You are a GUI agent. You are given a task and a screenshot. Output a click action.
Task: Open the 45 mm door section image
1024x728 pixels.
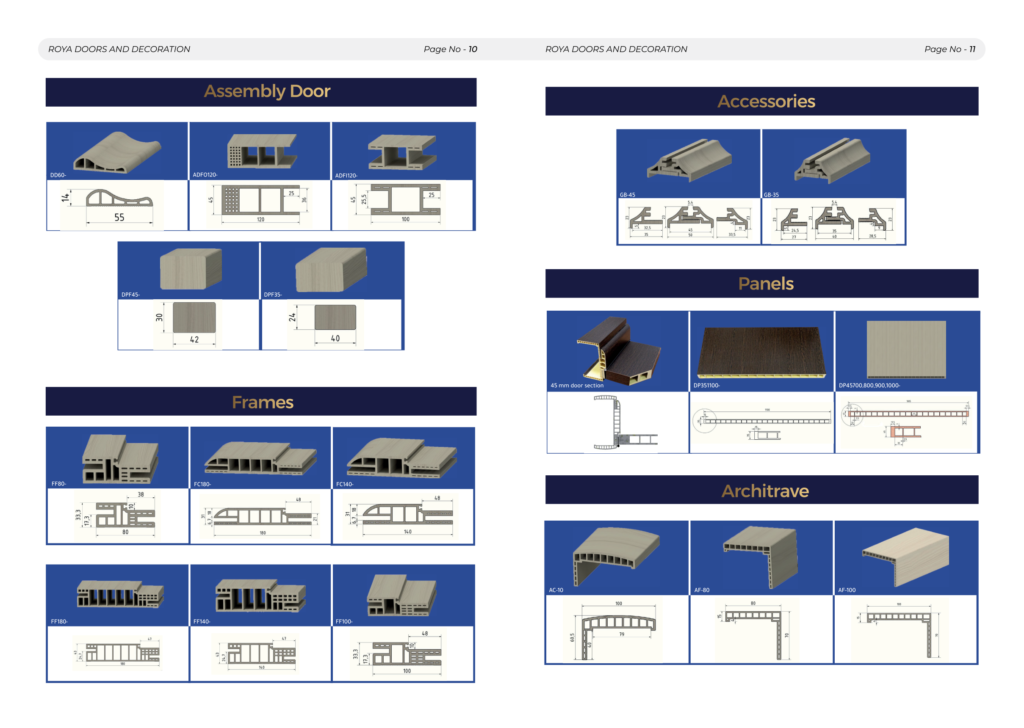617,350
